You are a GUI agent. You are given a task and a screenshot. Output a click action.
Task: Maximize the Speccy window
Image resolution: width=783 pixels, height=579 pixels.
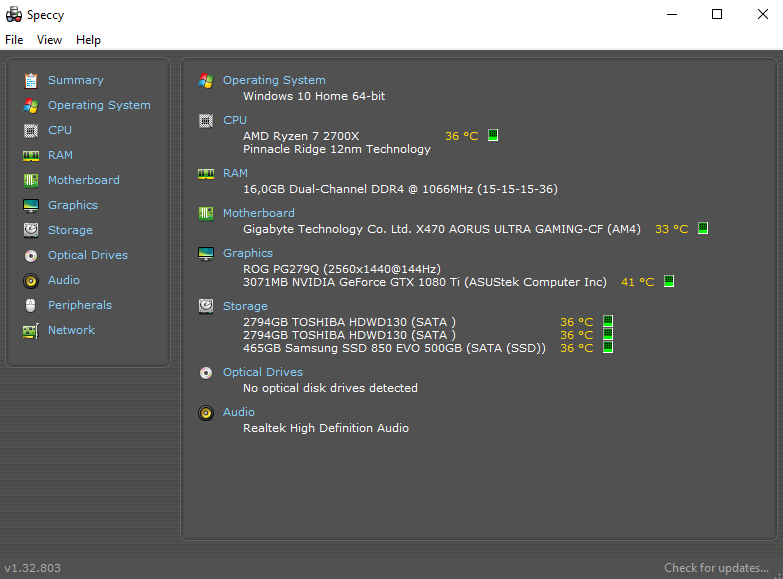click(x=717, y=14)
